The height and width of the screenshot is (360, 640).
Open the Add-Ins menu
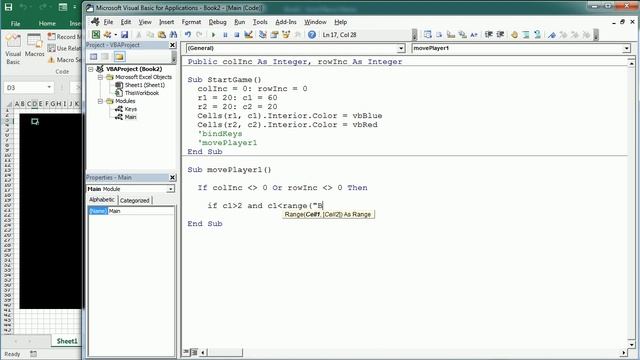click(286, 22)
